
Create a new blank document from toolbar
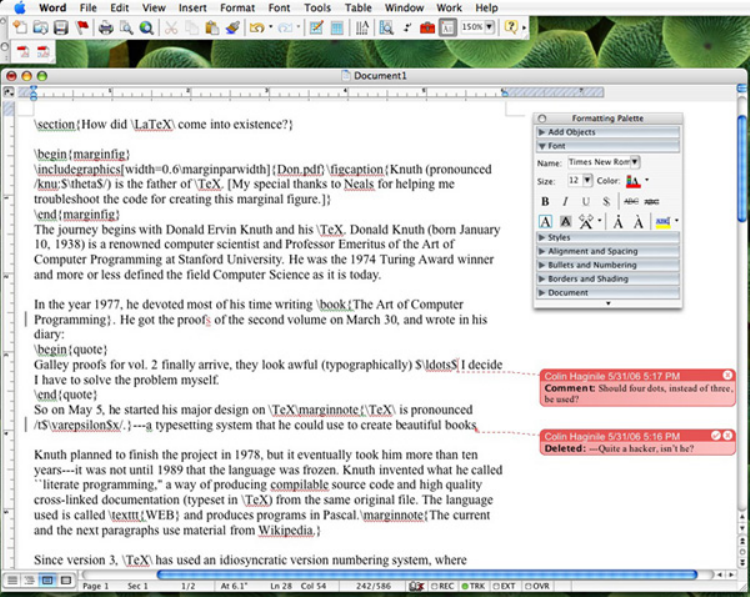[x=19, y=27]
